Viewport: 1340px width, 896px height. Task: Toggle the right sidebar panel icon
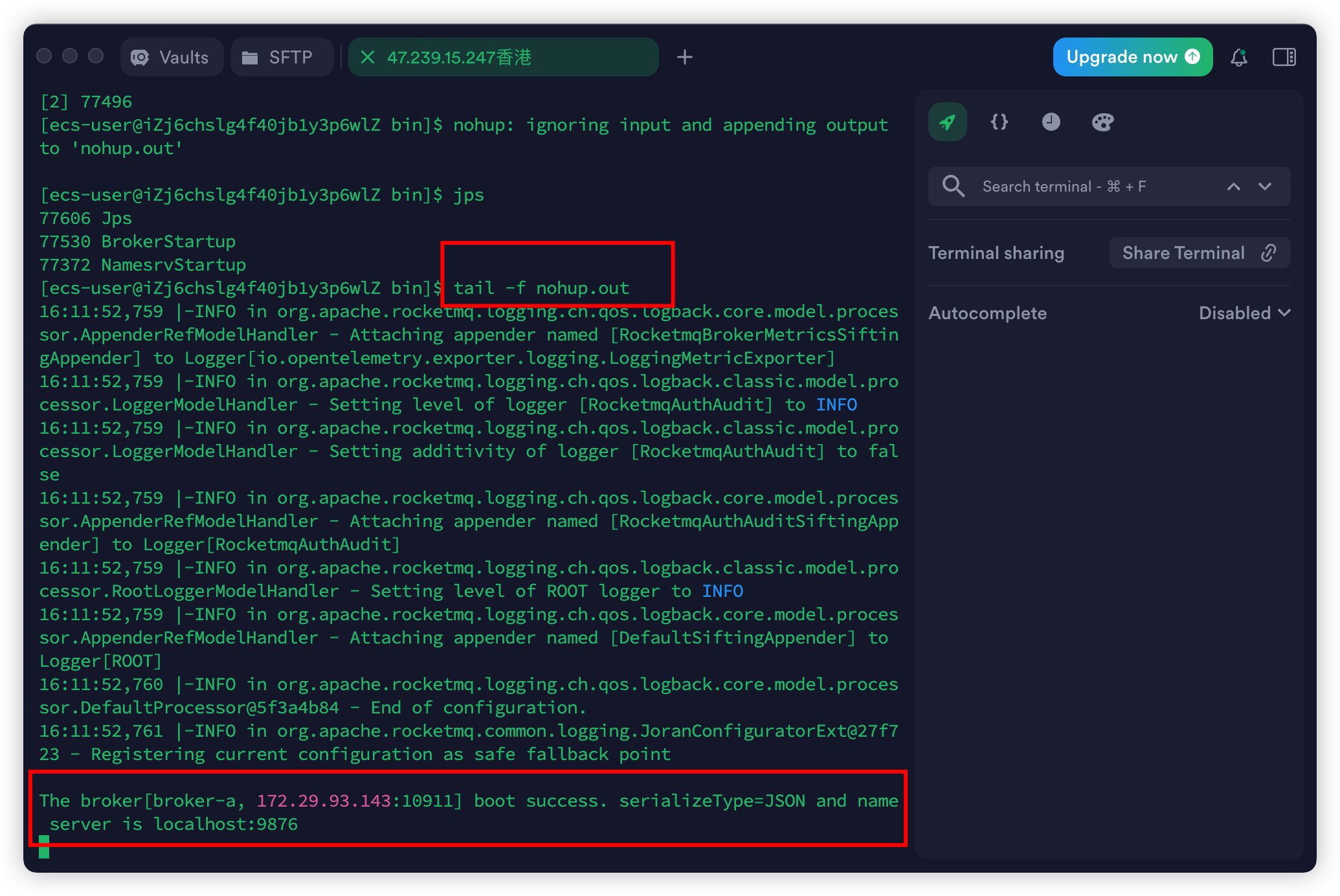(x=1284, y=58)
